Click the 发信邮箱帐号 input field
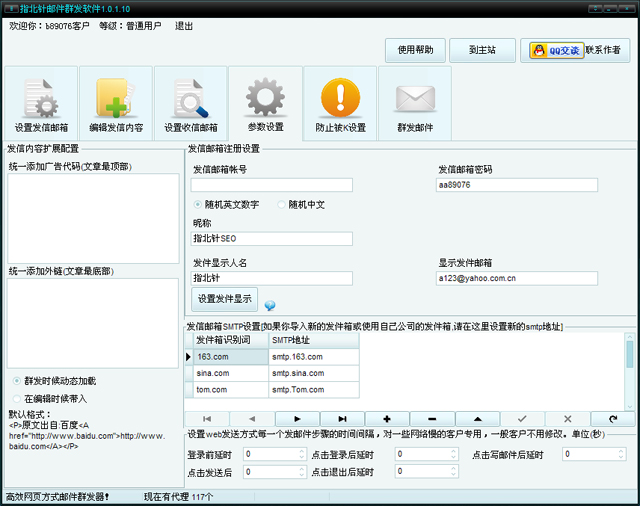The height and width of the screenshot is (506, 640). click(271, 185)
